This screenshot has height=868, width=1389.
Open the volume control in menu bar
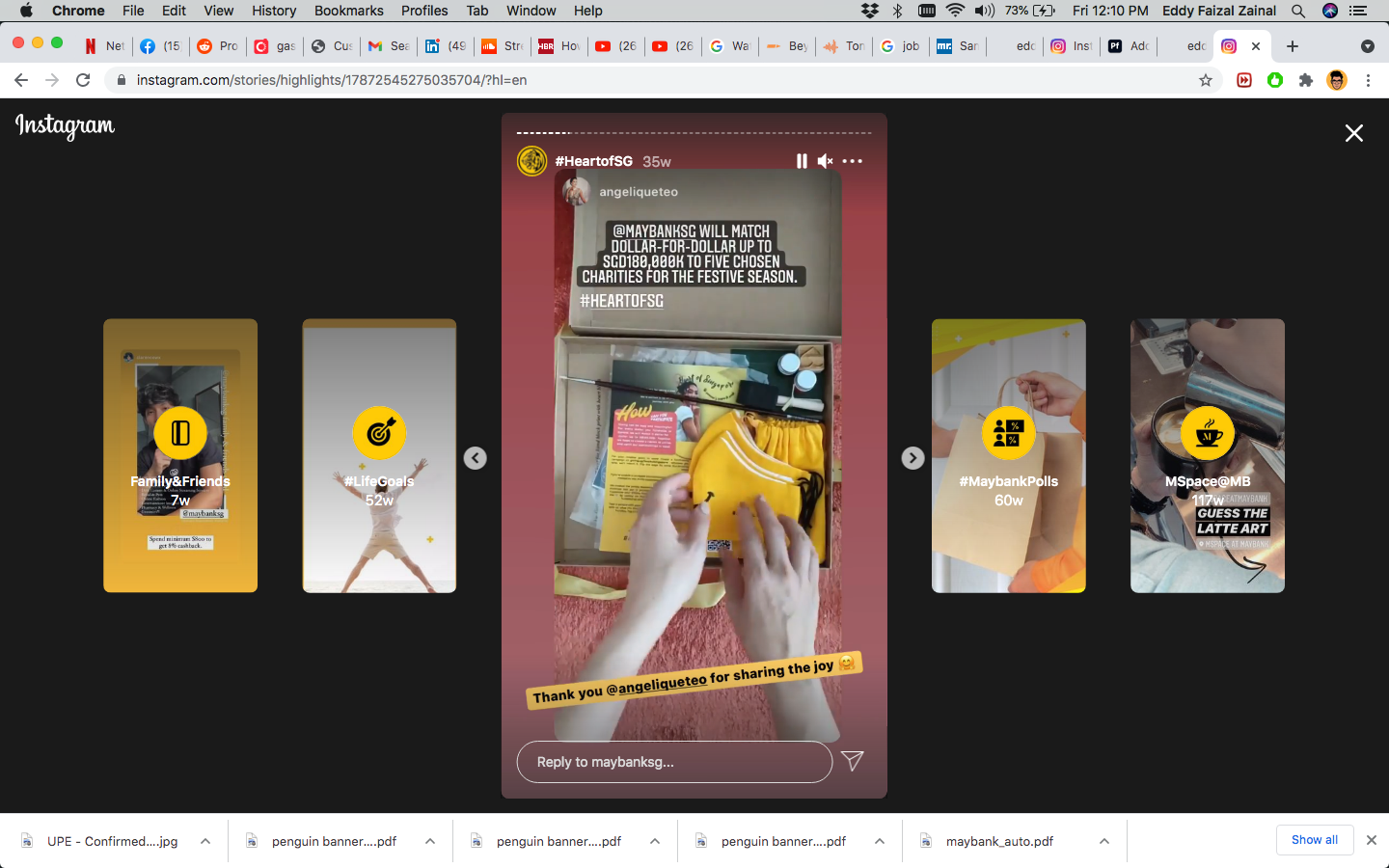pyautogui.click(x=984, y=11)
